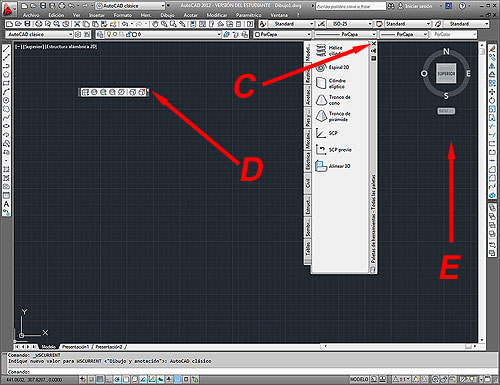Toggle the grid display in status bar
Viewport: 500px width, 385px height.
click(100, 379)
